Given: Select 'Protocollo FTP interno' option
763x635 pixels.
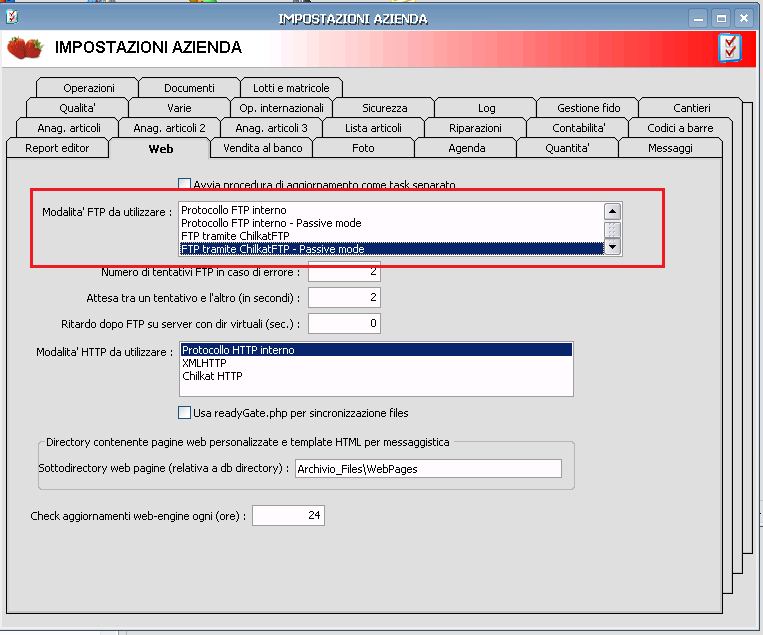Looking at the screenshot, I should coord(391,210).
